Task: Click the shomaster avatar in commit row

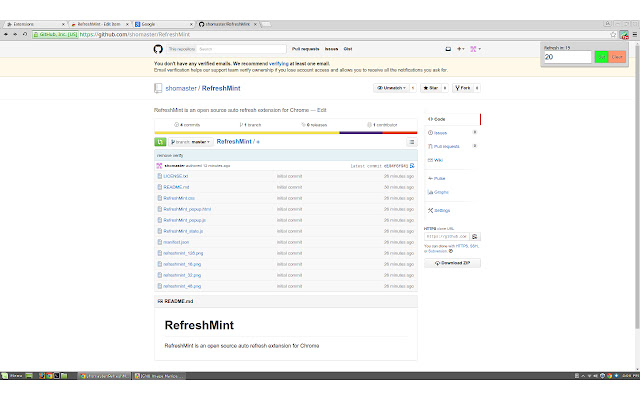Action: tap(159, 166)
